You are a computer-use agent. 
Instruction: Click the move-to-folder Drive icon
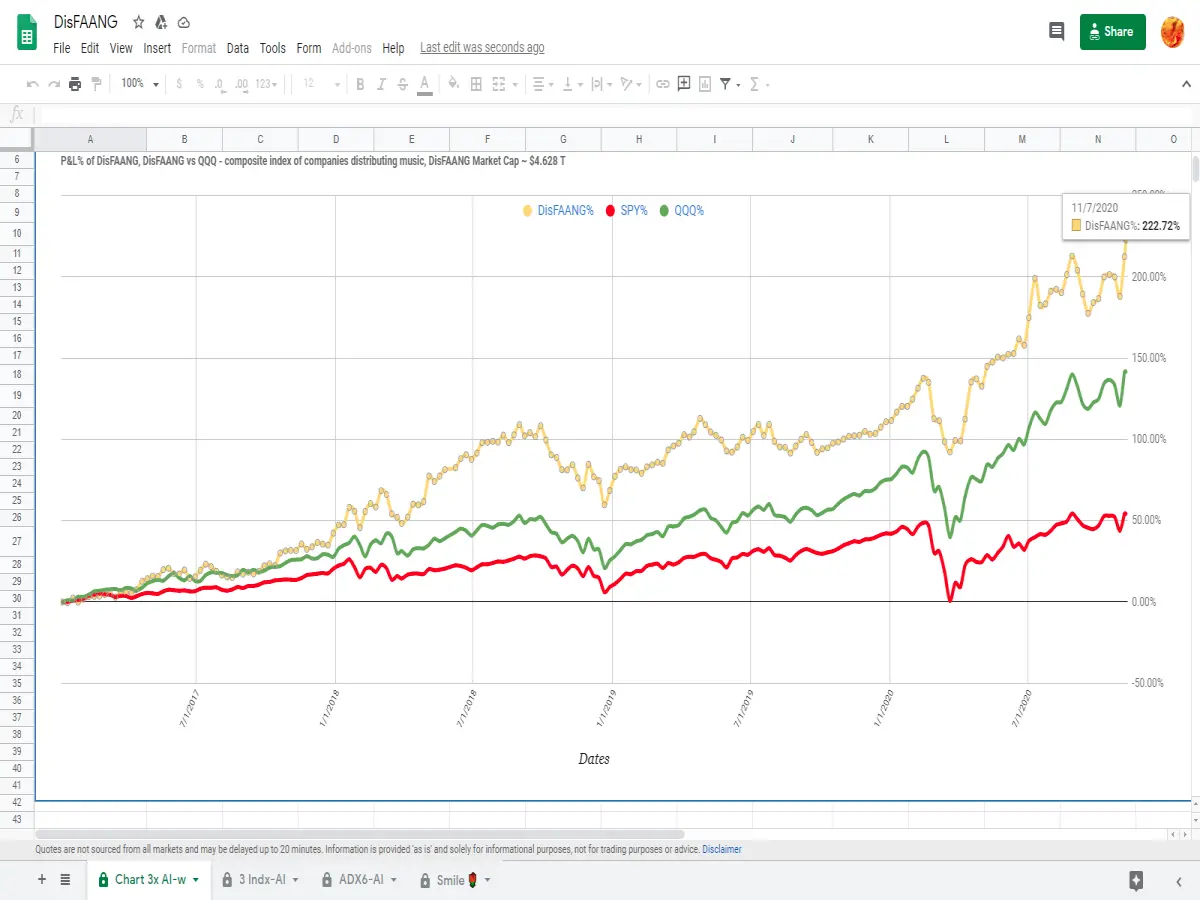point(161,22)
